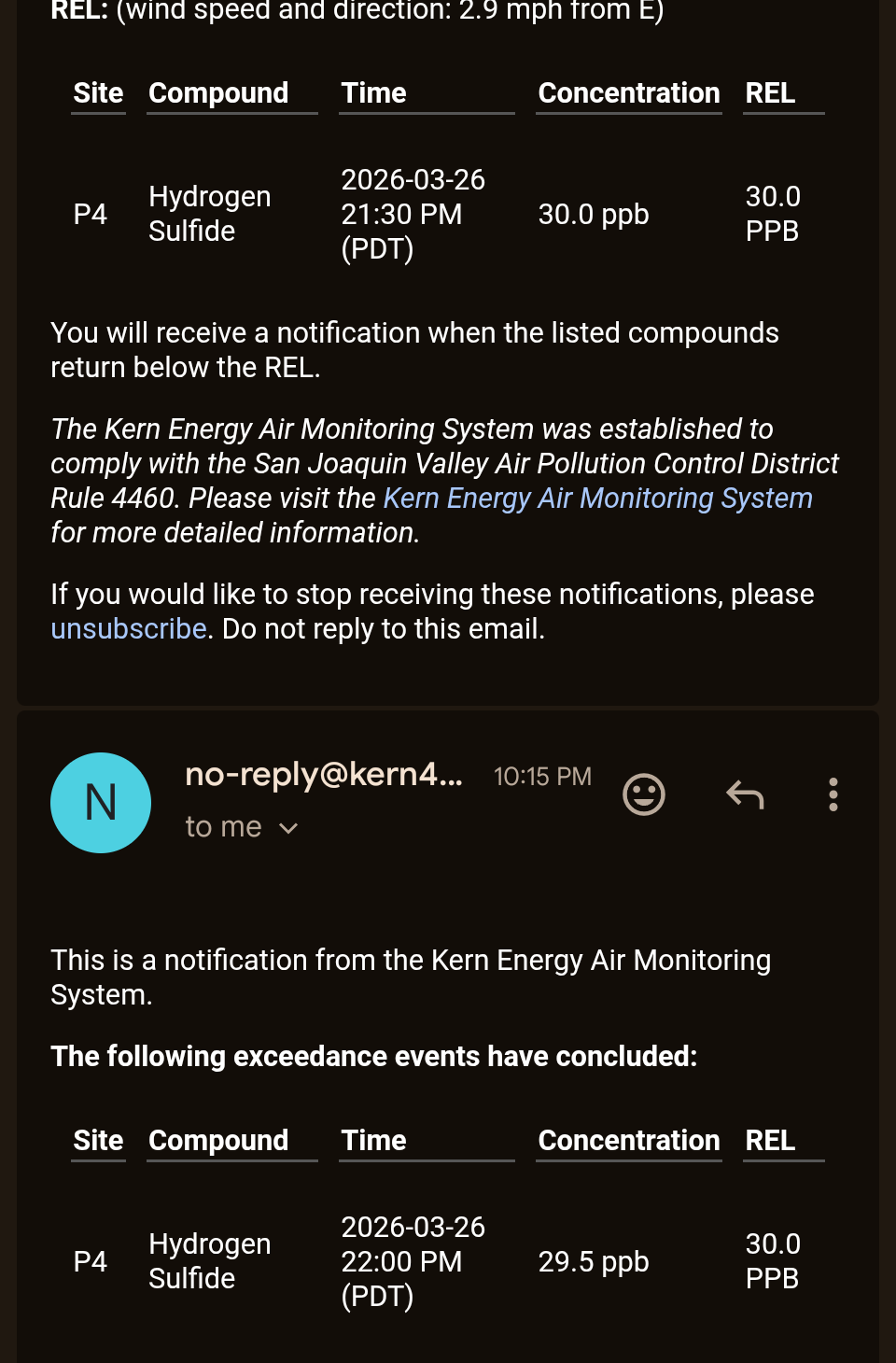Open the three-dot more options menu

click(833, 794)
